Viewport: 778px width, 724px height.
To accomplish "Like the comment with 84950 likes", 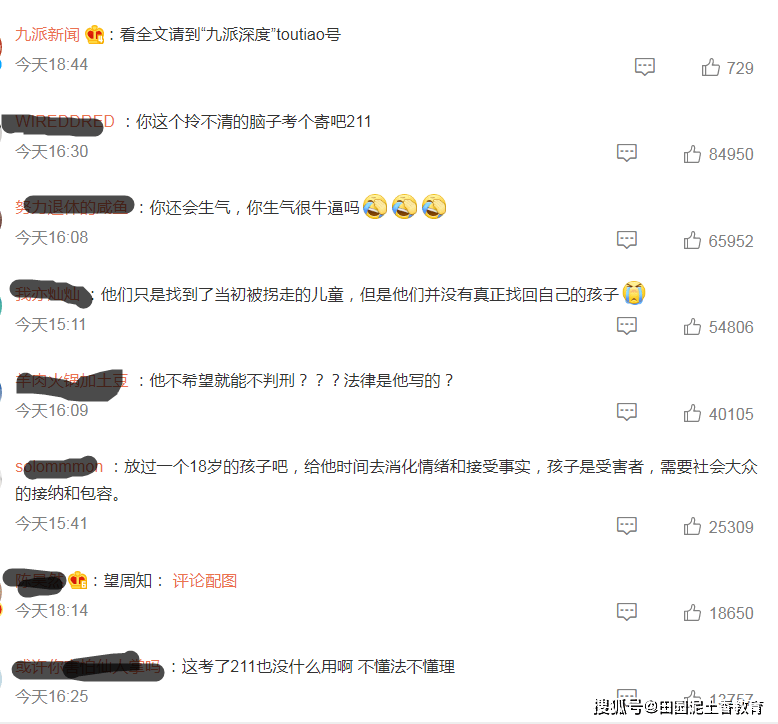I will tap(692, 154).
